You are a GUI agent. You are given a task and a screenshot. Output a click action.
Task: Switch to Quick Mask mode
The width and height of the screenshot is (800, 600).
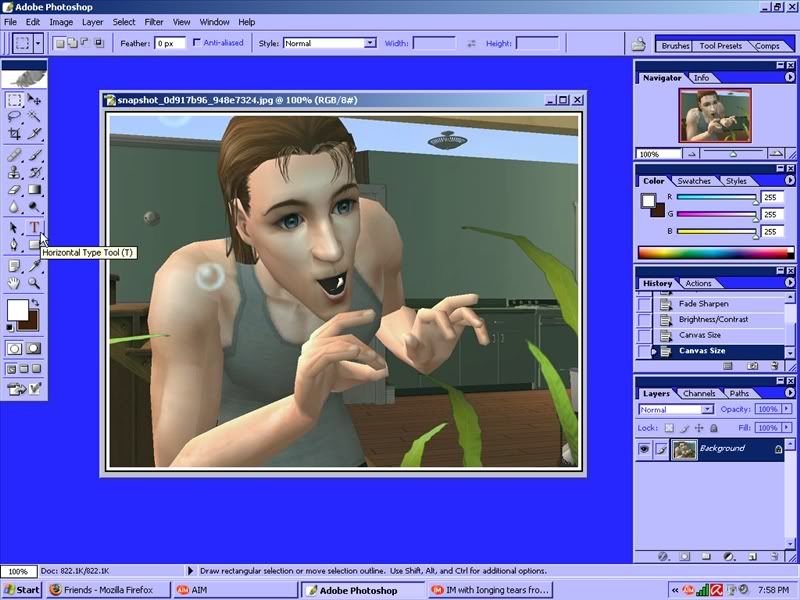tap(34, 348)
